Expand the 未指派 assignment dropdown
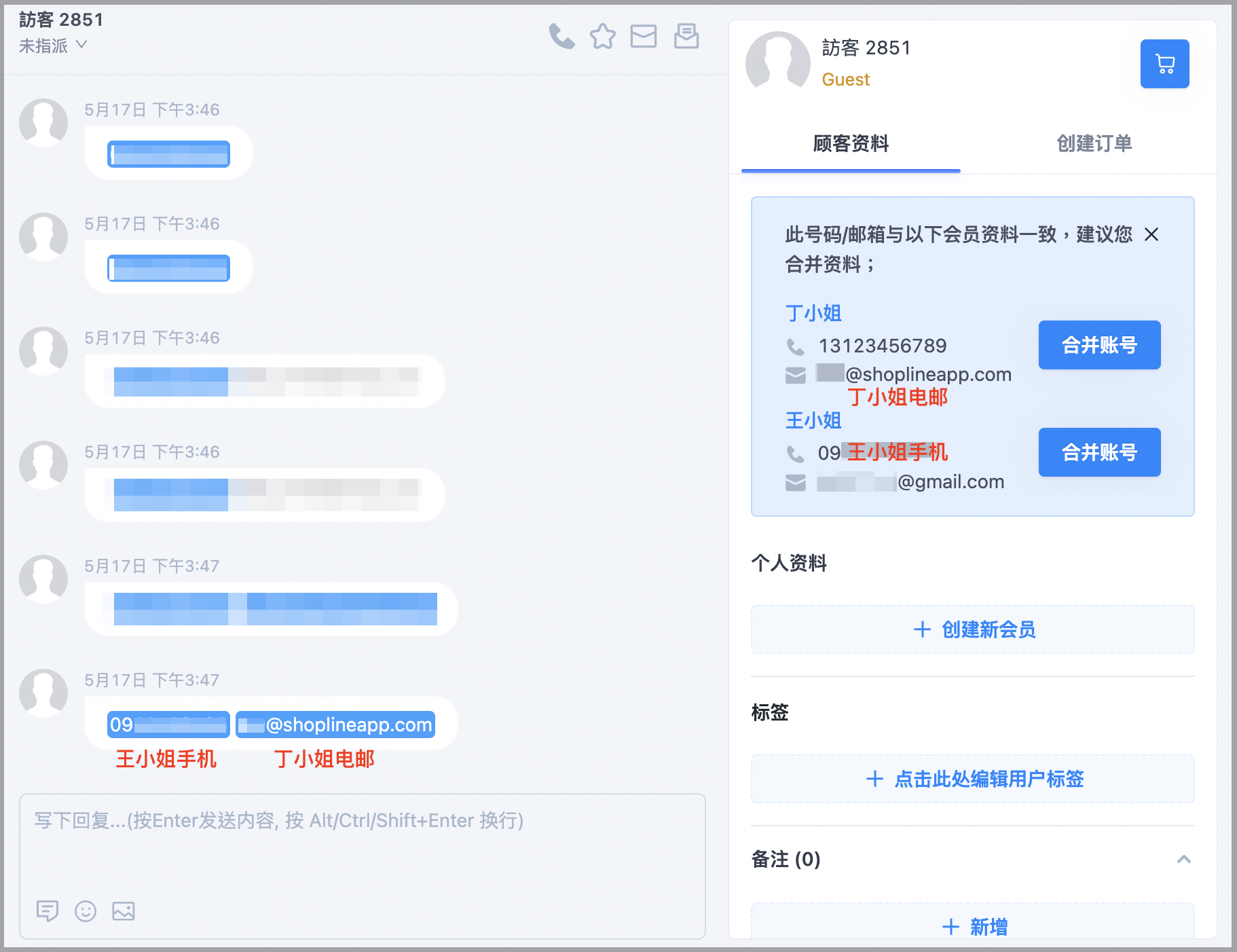Screen dimensions: 1237x952 point(53,45)
